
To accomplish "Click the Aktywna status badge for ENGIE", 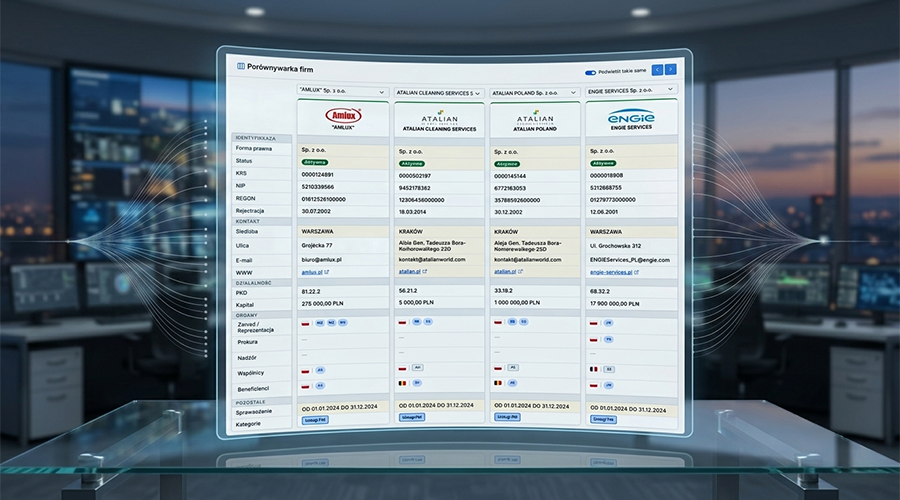I will click(x=603, y=160).
